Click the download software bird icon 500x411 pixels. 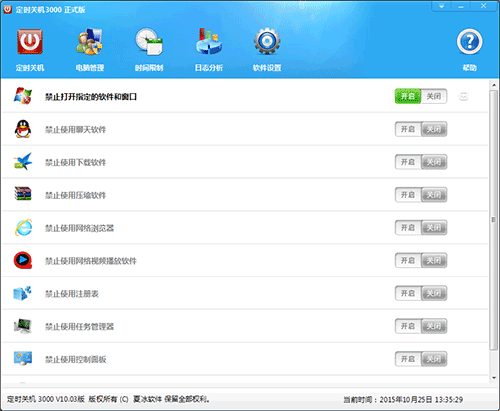(23, 162)
